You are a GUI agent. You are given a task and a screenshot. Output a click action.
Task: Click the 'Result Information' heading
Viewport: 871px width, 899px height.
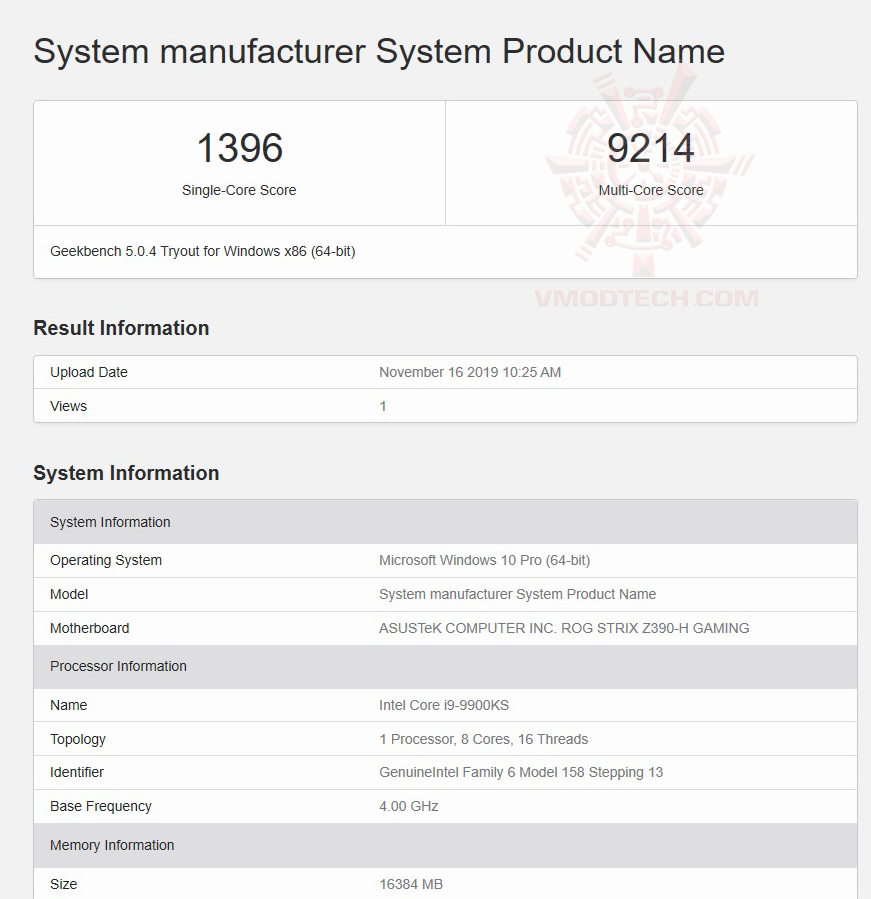coord(121,328)
